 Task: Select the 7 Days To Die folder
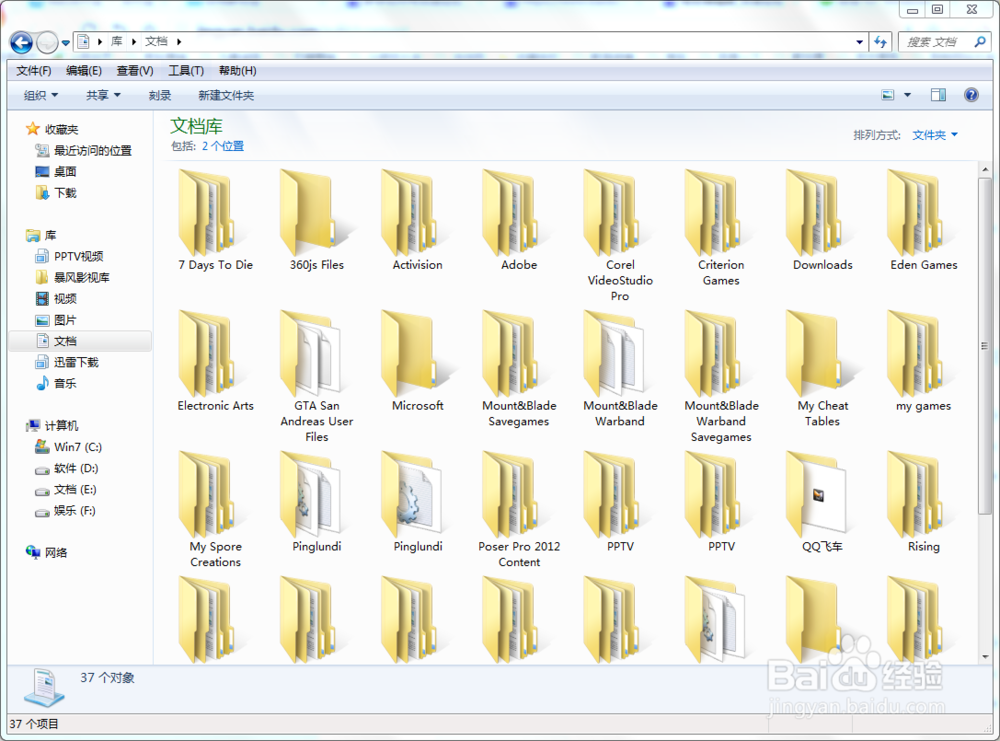(216, 221)
